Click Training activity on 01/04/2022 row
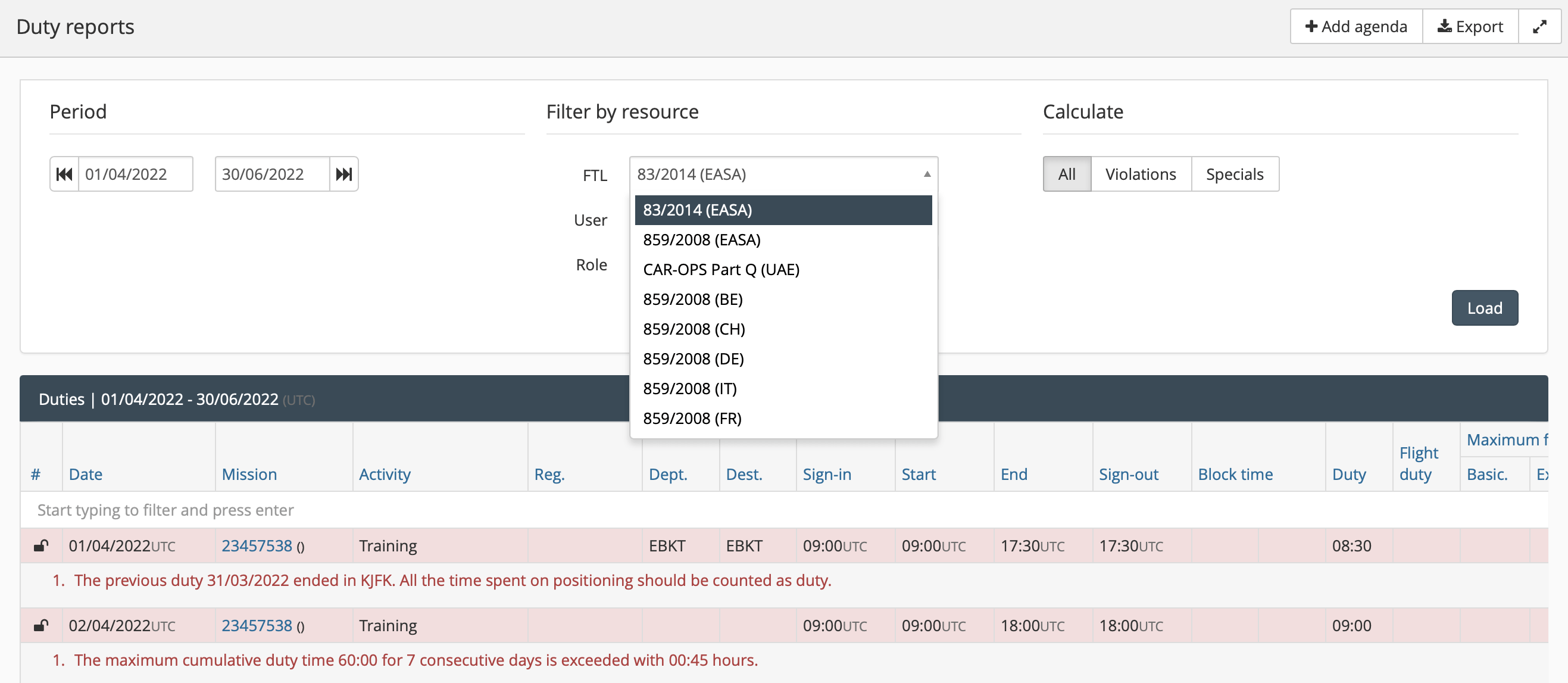 pos(388,545)
